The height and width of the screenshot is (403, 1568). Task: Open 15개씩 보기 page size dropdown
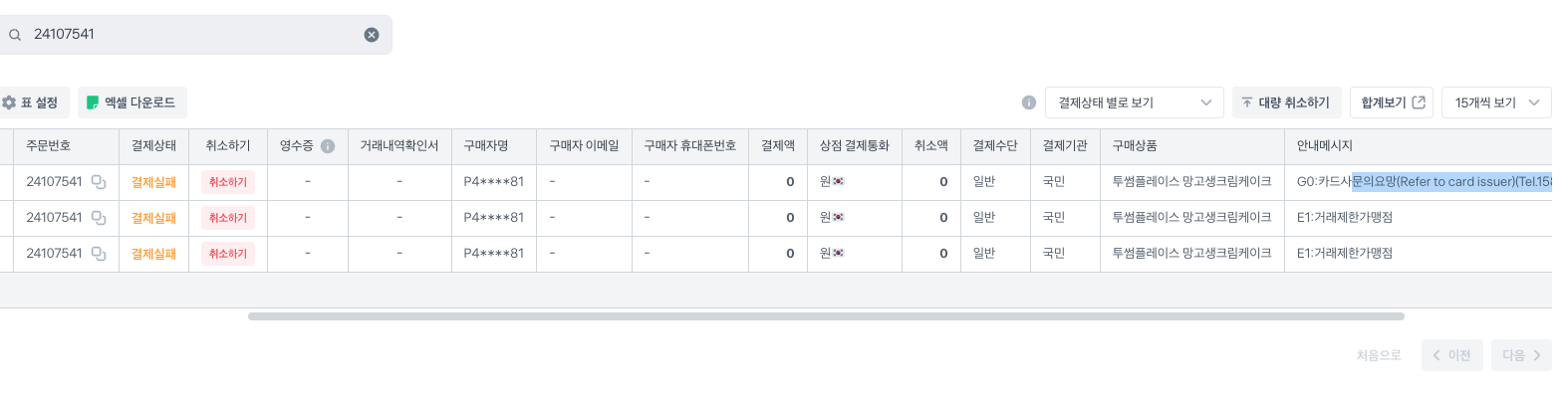pyautogui.click(x=1496, y=102)
